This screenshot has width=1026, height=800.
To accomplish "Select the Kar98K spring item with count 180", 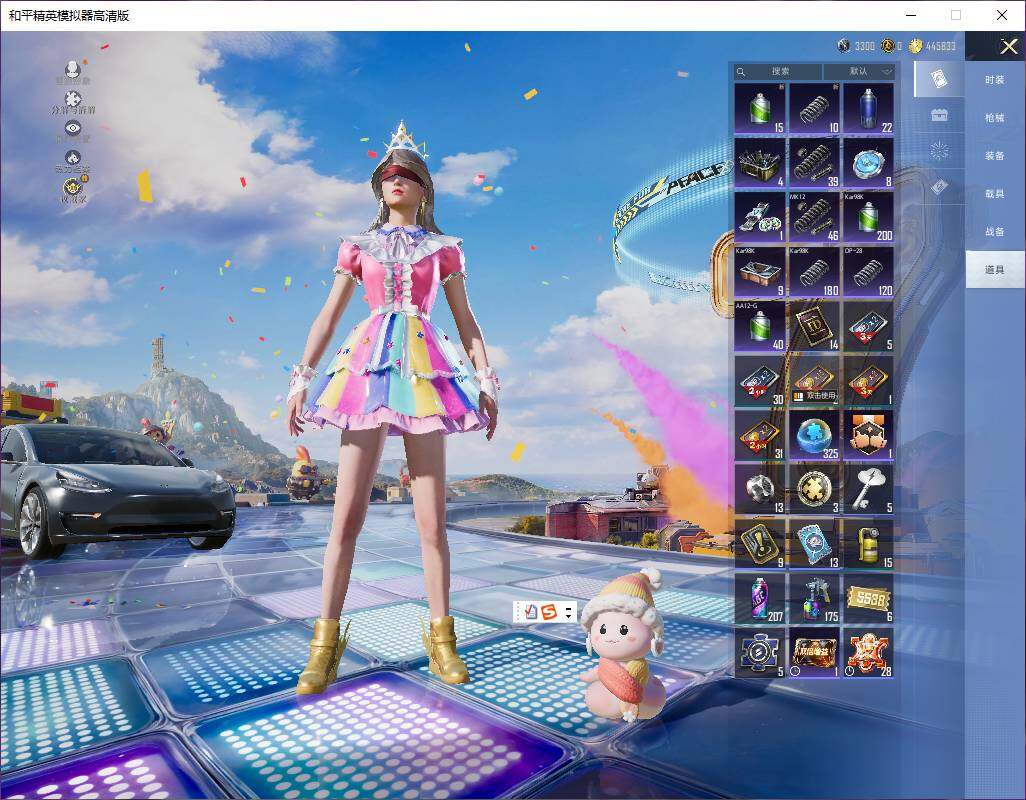I will pos(814,272).
